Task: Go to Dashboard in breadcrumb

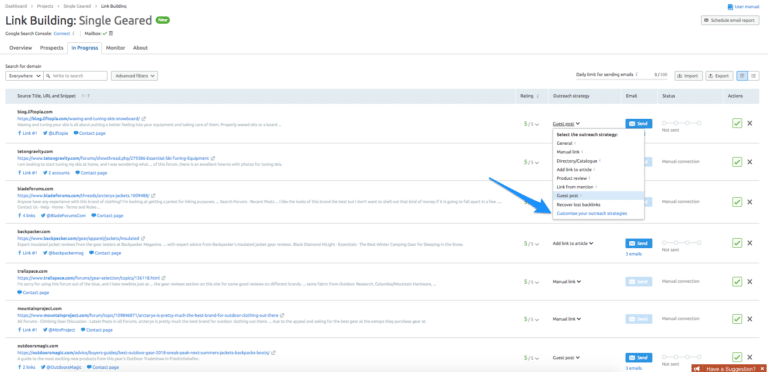Action: [16, 6]
